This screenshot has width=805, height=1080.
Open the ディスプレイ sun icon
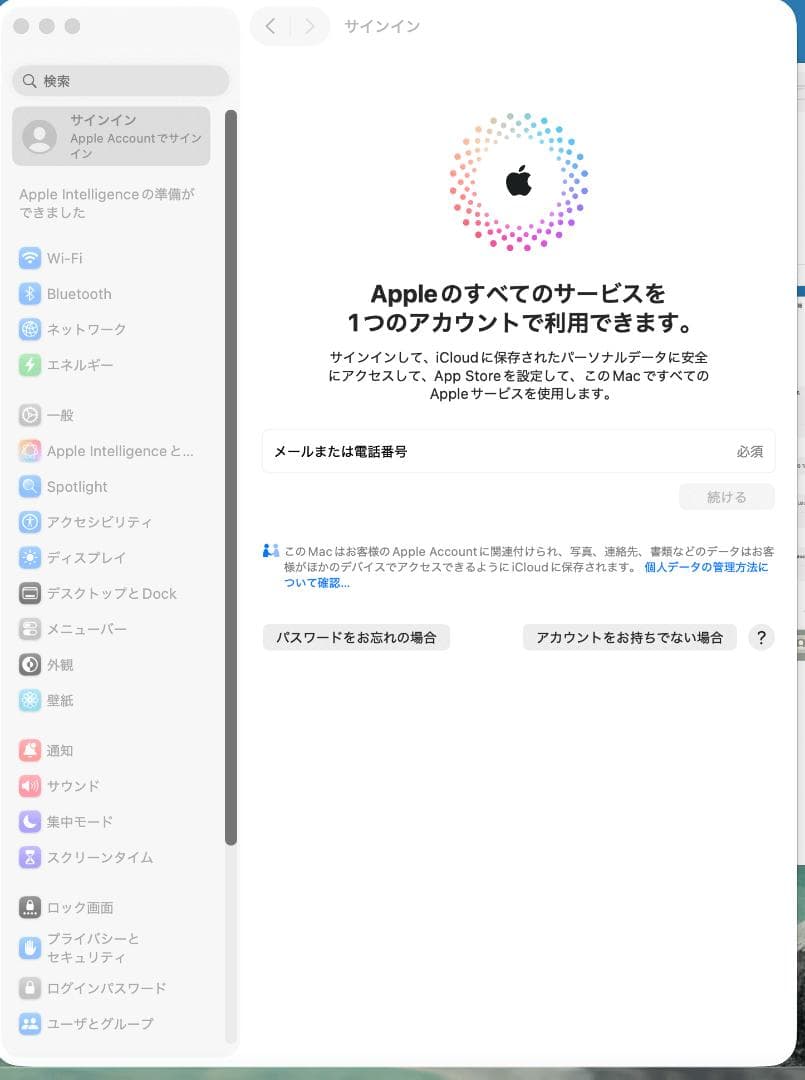pos(30,558)
